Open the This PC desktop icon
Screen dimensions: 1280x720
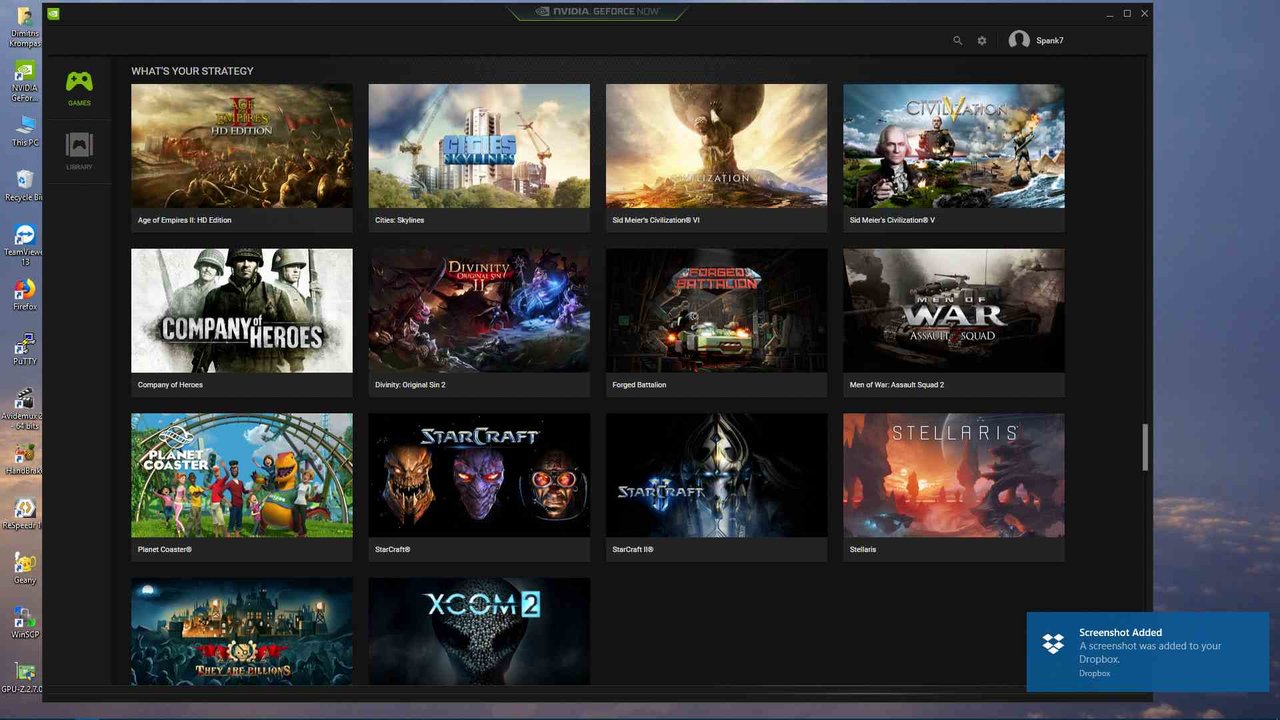(25, 130)
